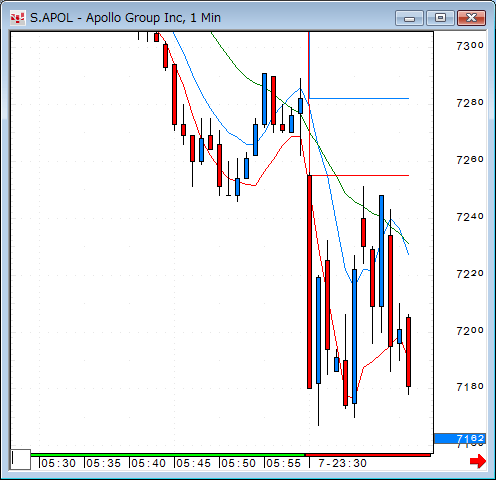
Task: Click the blue 7162 current price marker
Action: click(460, 438)
